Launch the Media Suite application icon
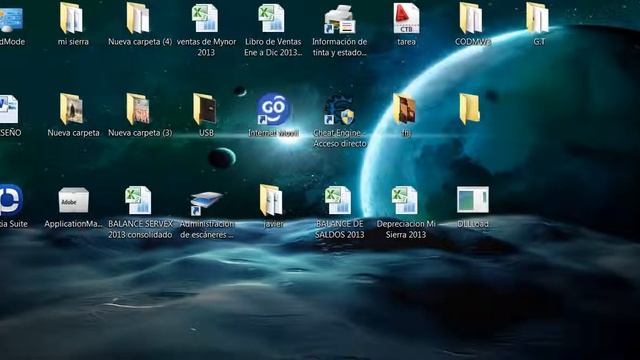Image resolution: width=640 pixels, height=360 pixels. [x=11, y=200]
